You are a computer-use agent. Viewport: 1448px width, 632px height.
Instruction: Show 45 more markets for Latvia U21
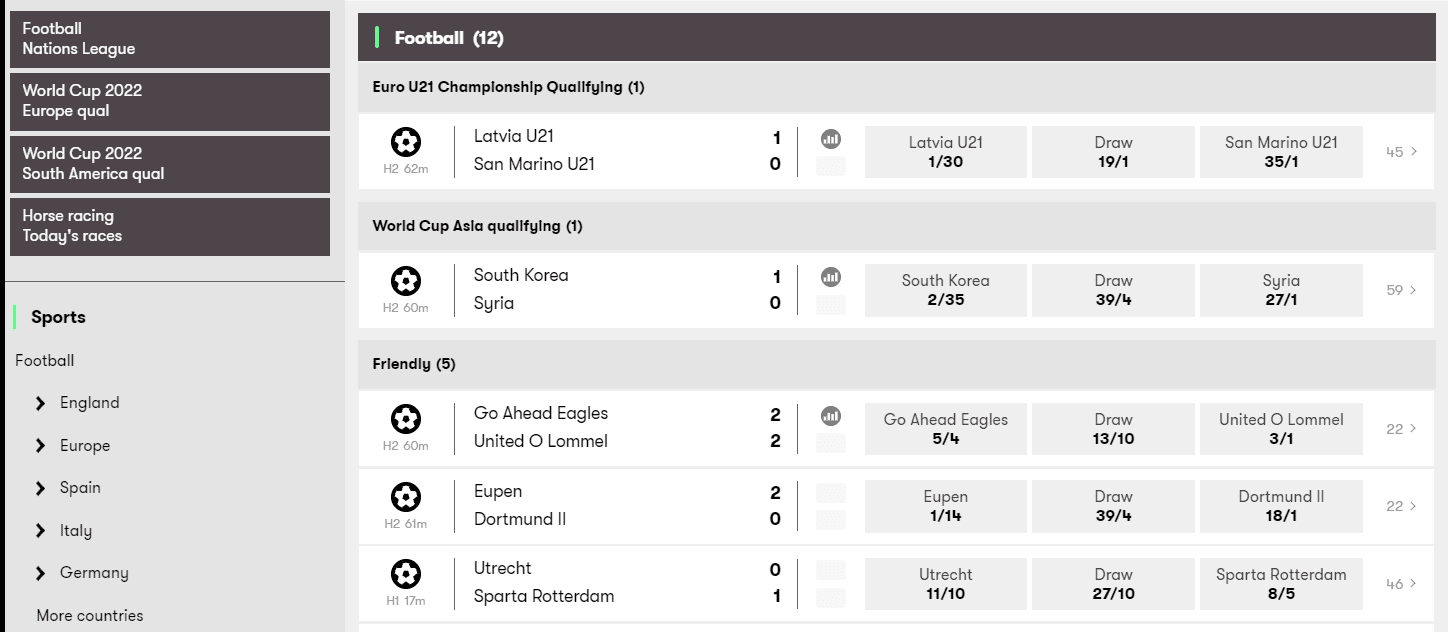click(1401, 152)
